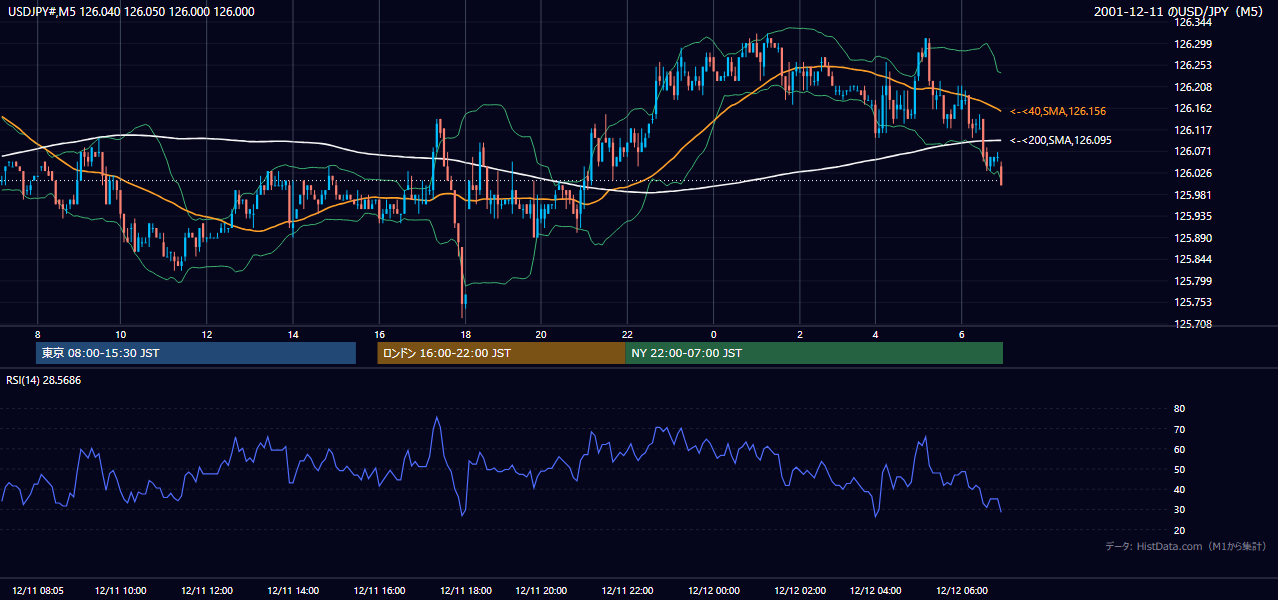Click RSI axis level 30
The height and width of the screenshot is (600, 1278).
pos(1179,510)
